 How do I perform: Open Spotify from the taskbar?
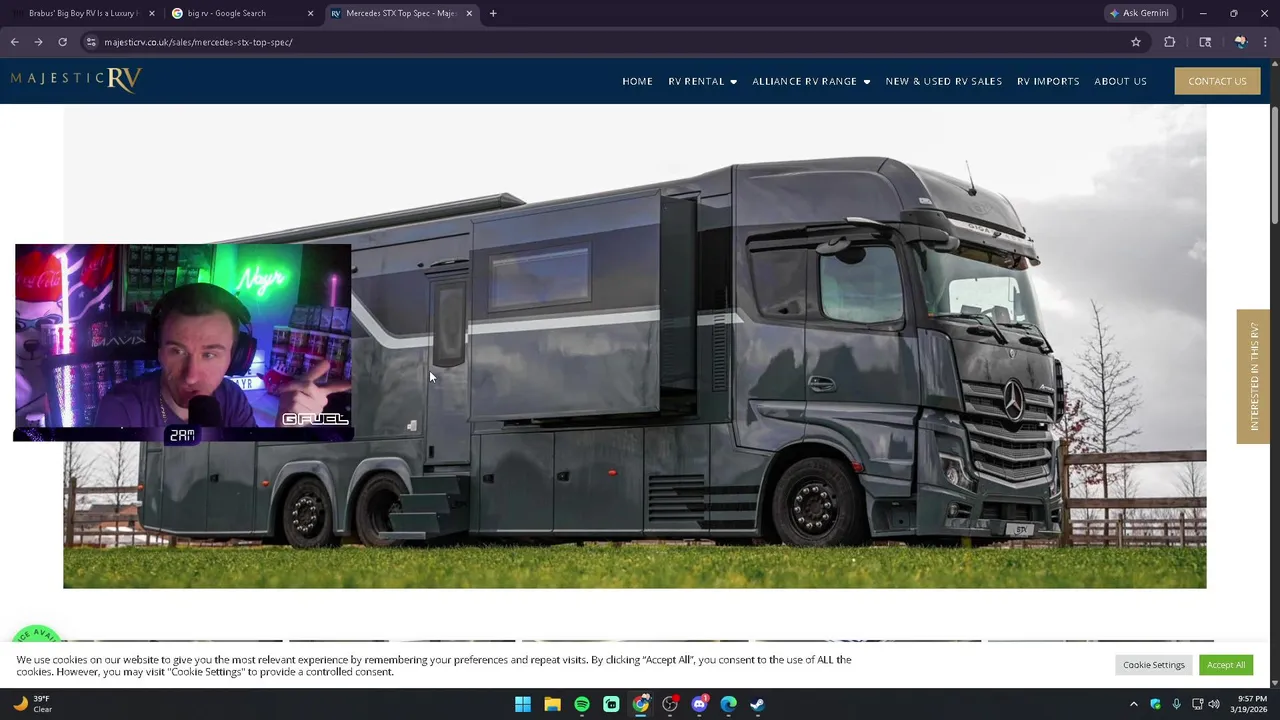pos(582,704)
